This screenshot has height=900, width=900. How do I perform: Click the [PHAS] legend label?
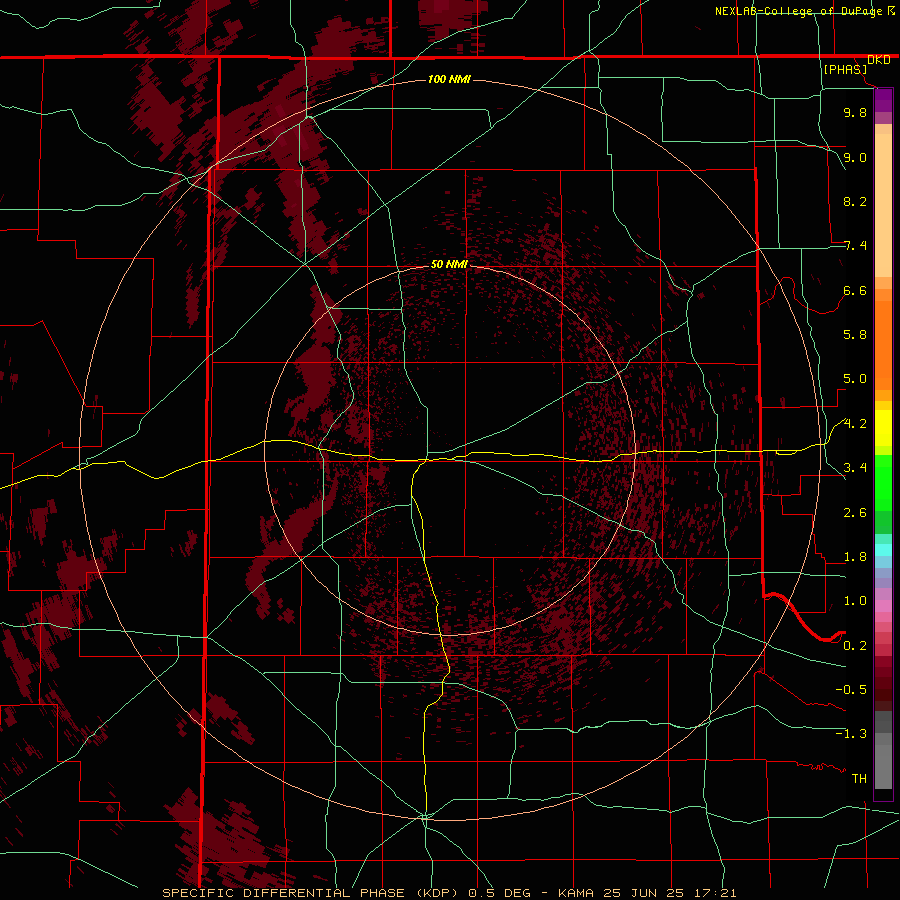coord(845,70)
